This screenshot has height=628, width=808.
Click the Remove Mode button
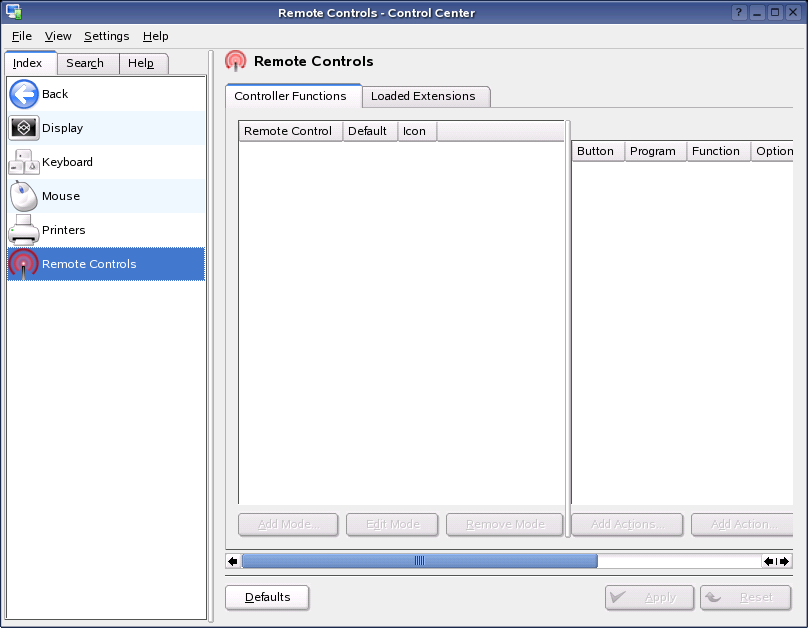click(504, 524)
